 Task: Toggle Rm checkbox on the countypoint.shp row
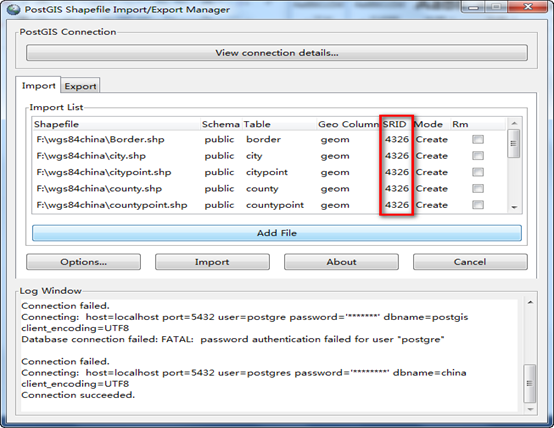pos(478,205)
